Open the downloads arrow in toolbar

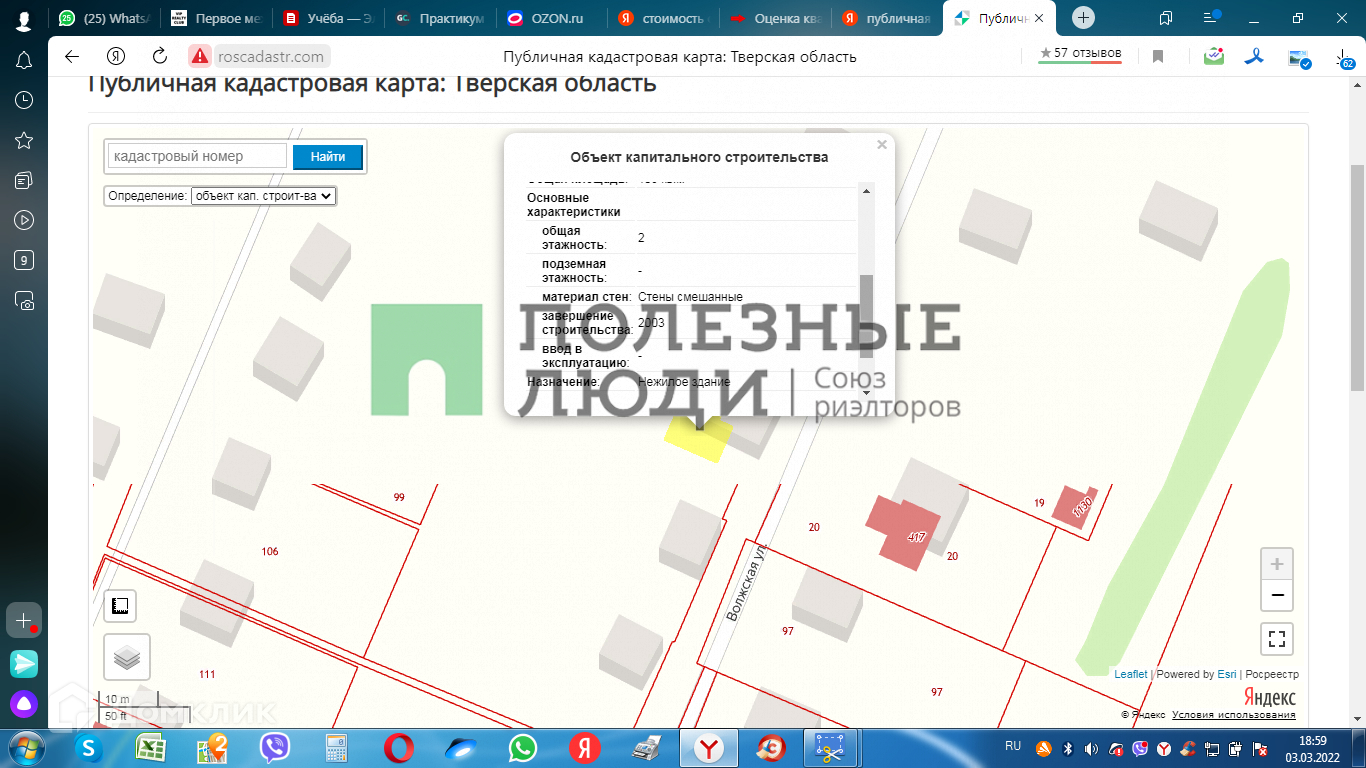(x=1345, y=58)
